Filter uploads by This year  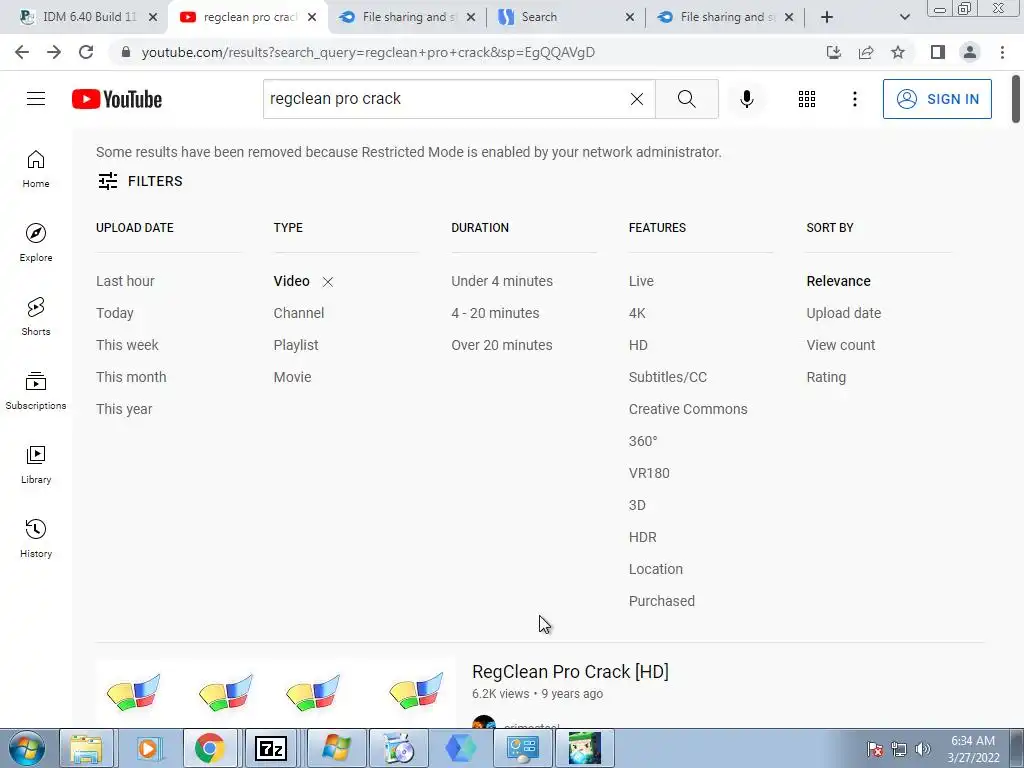[124, 409]
